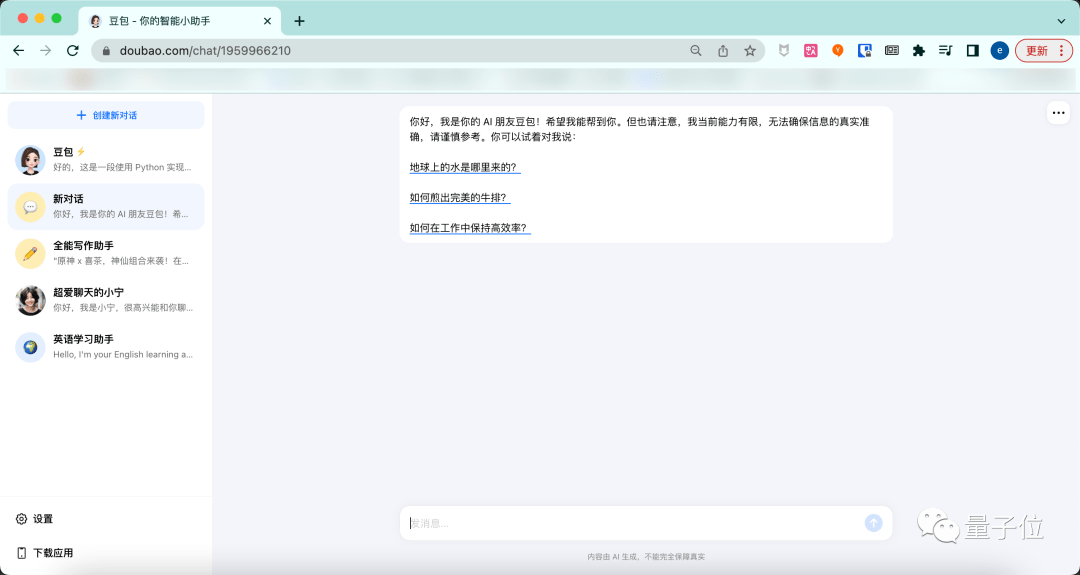Open the 超爱聊天的小宁 conversation
This screenshot has height=575, width=1080.
click(x=106, y=300)
